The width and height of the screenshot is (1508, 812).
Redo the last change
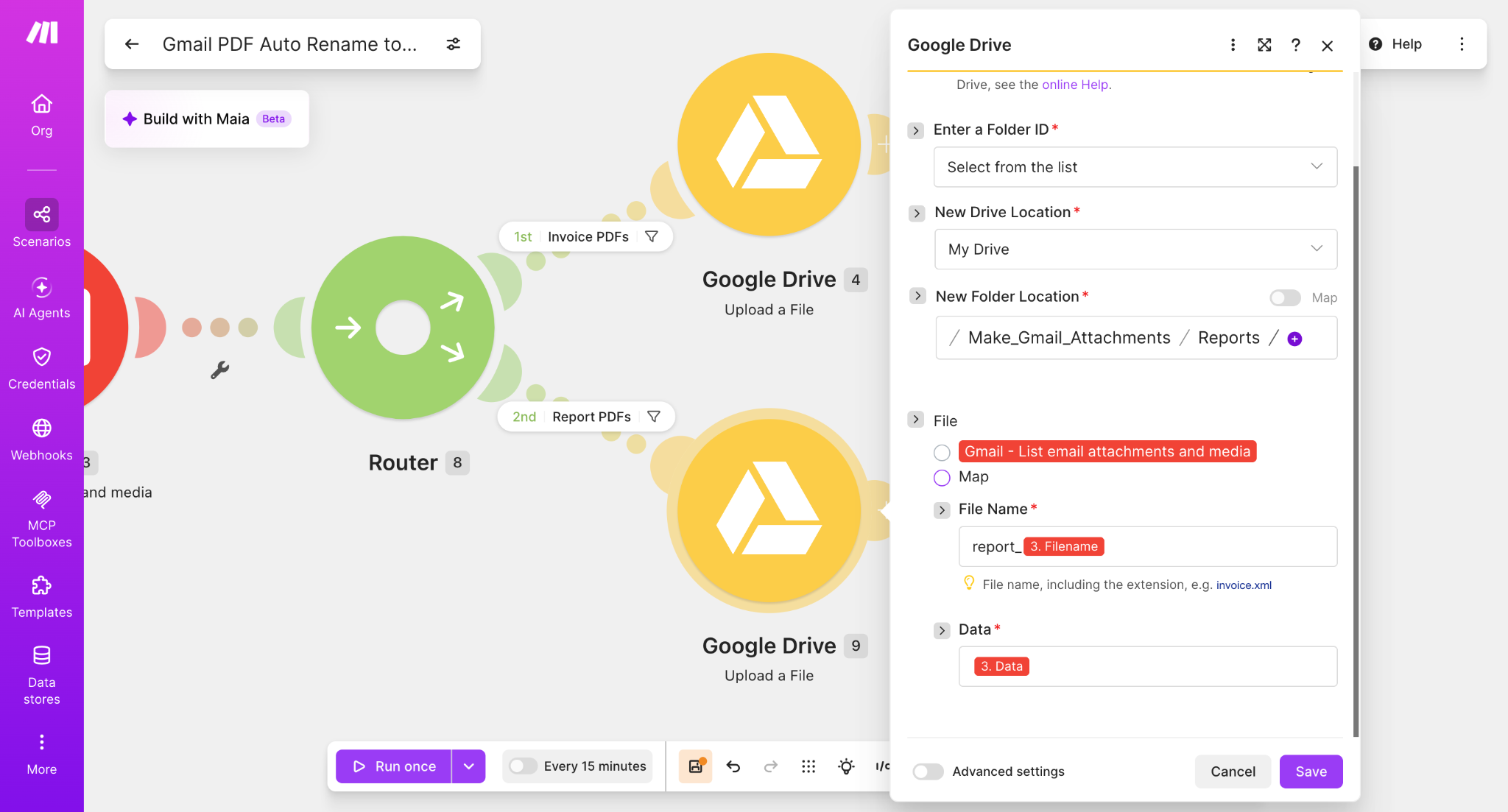click(771, 766)
